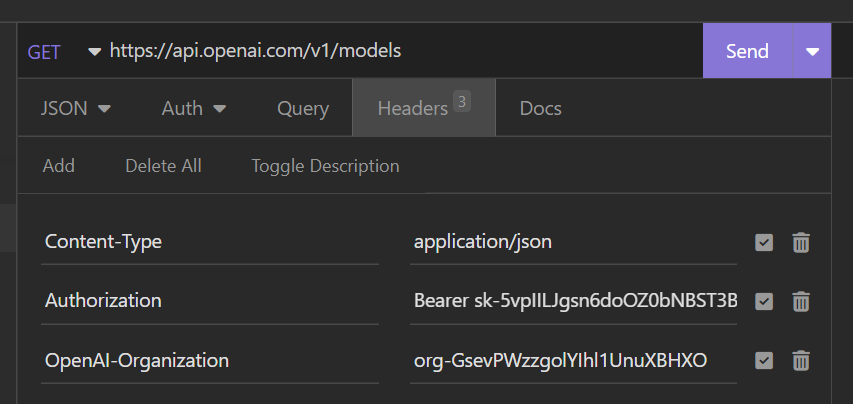Edit the application/json value field

(573, 242)
